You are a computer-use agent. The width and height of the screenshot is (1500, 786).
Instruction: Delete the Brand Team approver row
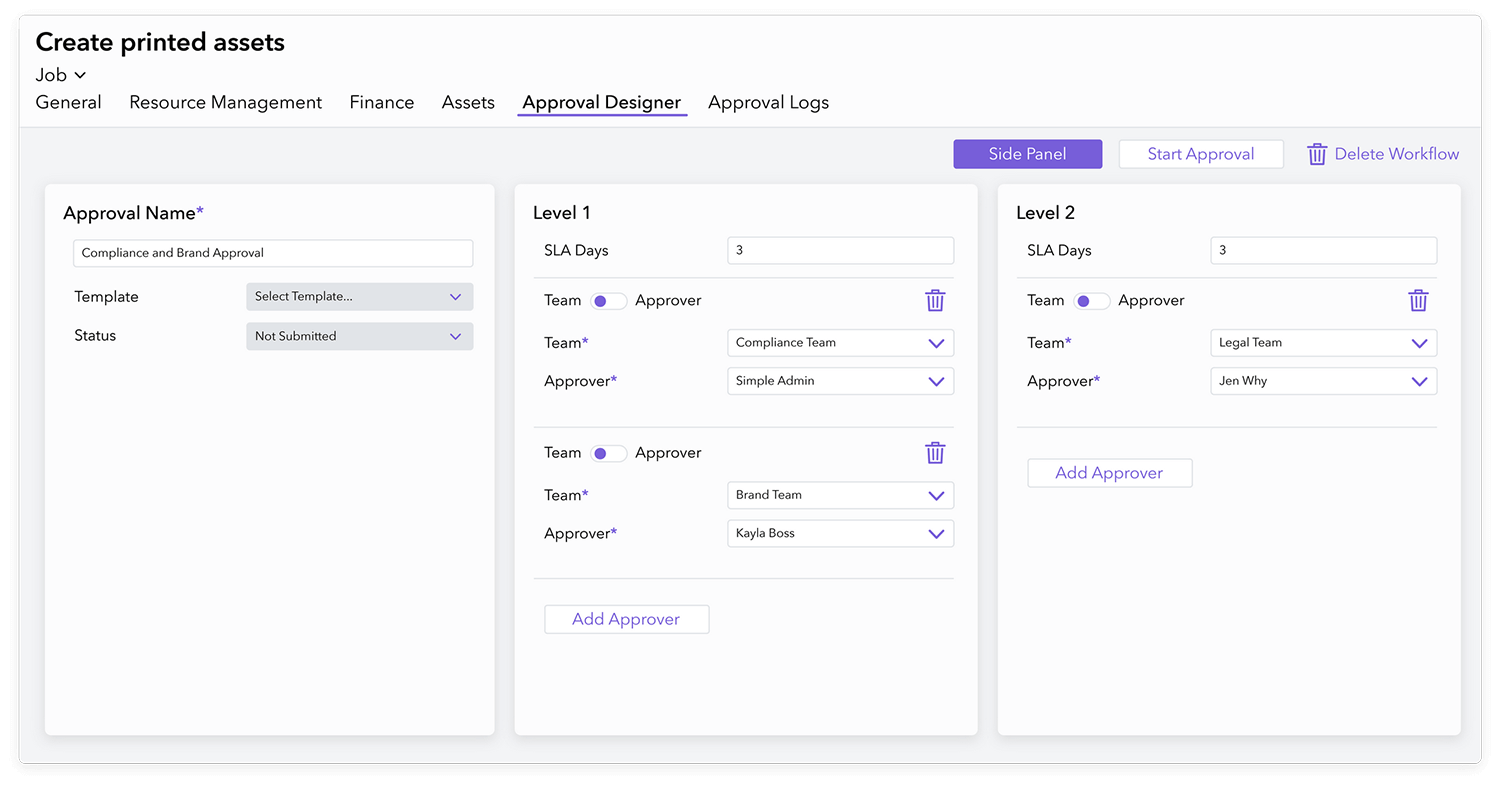coord(935,453)
